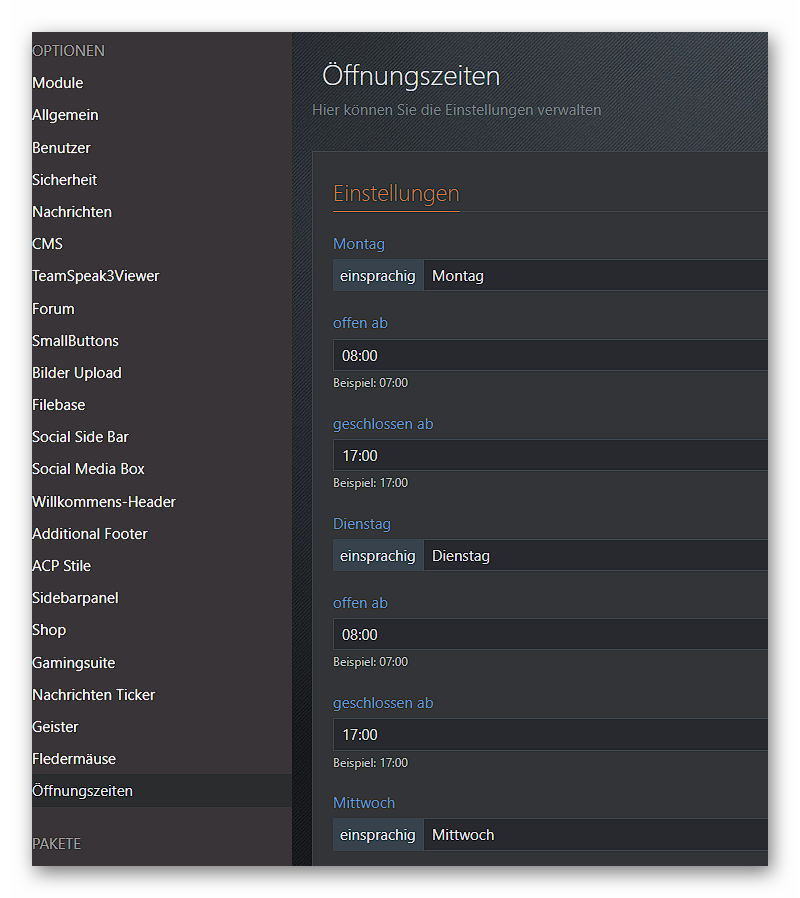Expand einsprachig selector for Mittwoch

coord(377,835)
